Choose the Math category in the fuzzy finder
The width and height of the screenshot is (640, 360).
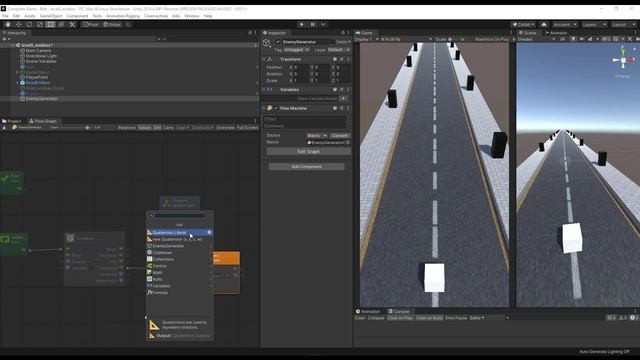pyautogui.click(x=180, y=272)
